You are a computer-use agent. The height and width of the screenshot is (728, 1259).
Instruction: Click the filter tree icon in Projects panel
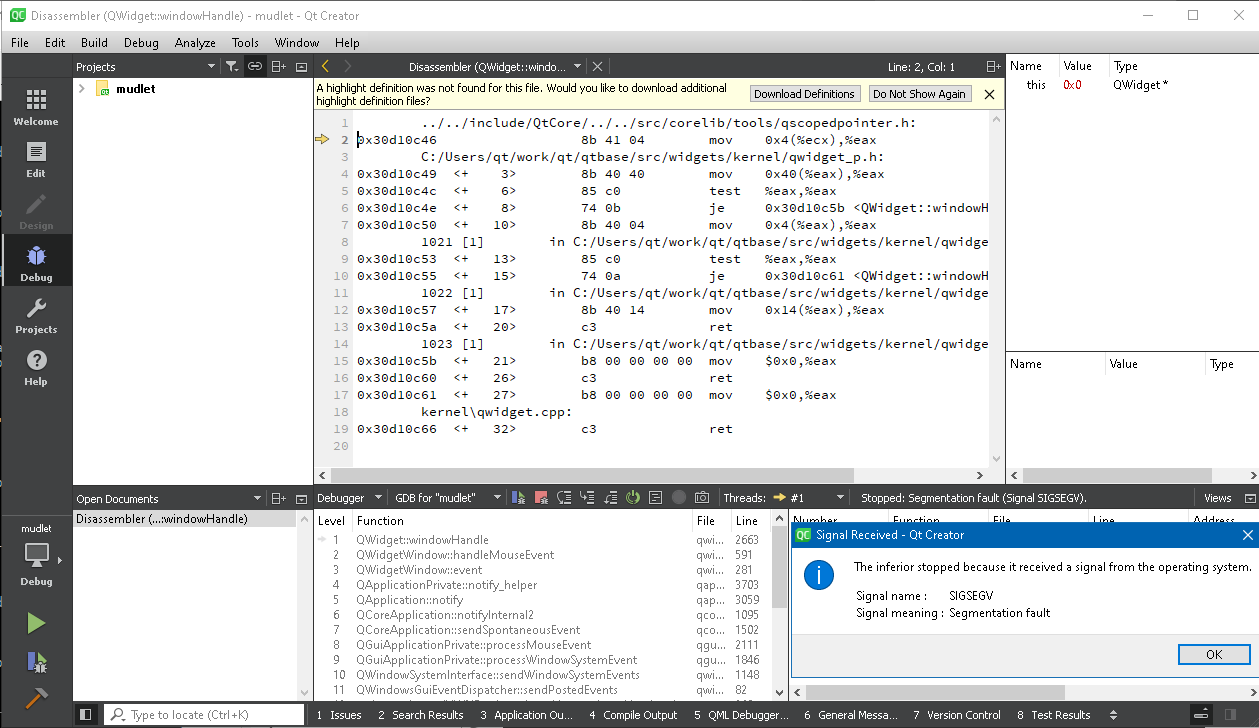coord(232,67)
